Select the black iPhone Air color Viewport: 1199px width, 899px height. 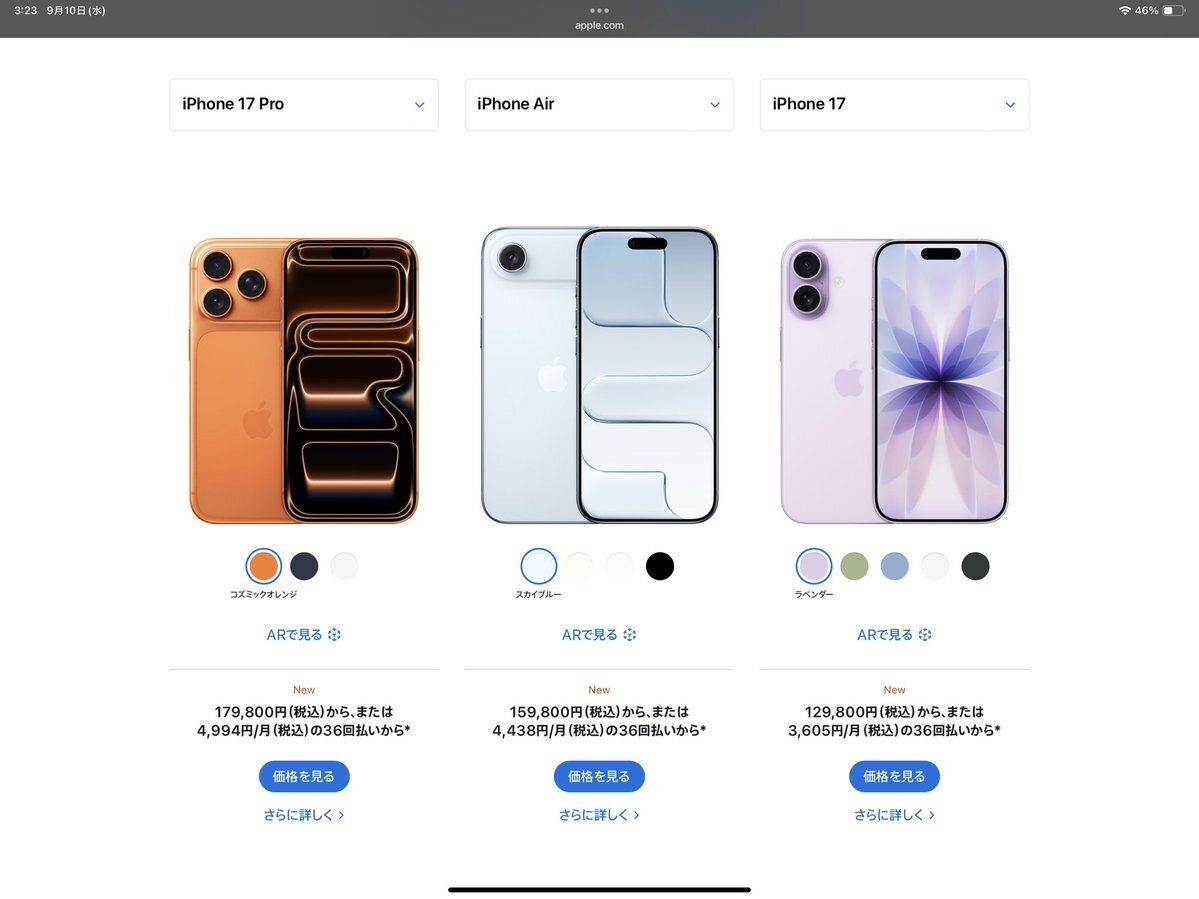(660, 566)
